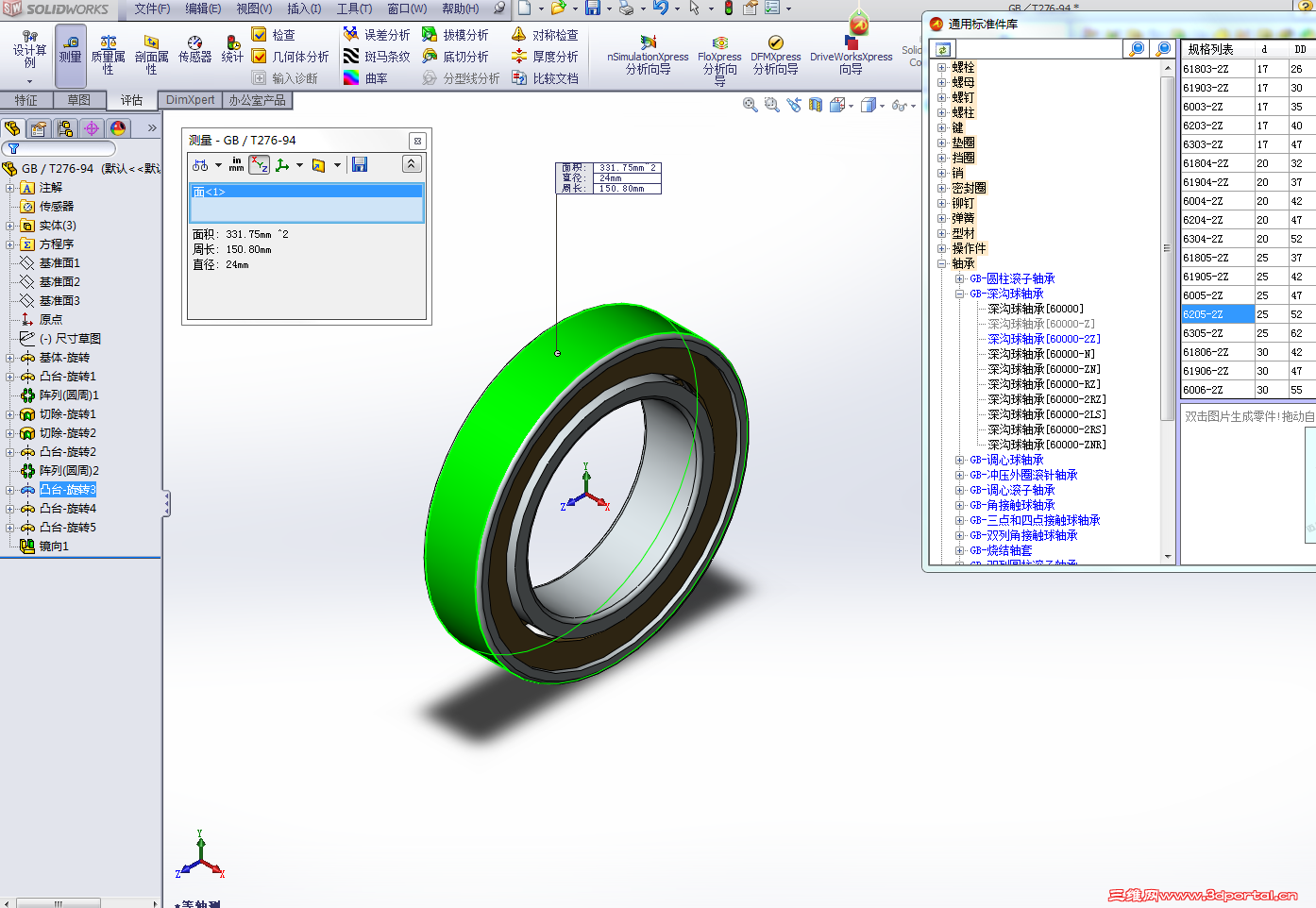The width and height of the screenshot is (1316, 908).
Task: Click the refresh button in the parts library
Action: [942, 49]
